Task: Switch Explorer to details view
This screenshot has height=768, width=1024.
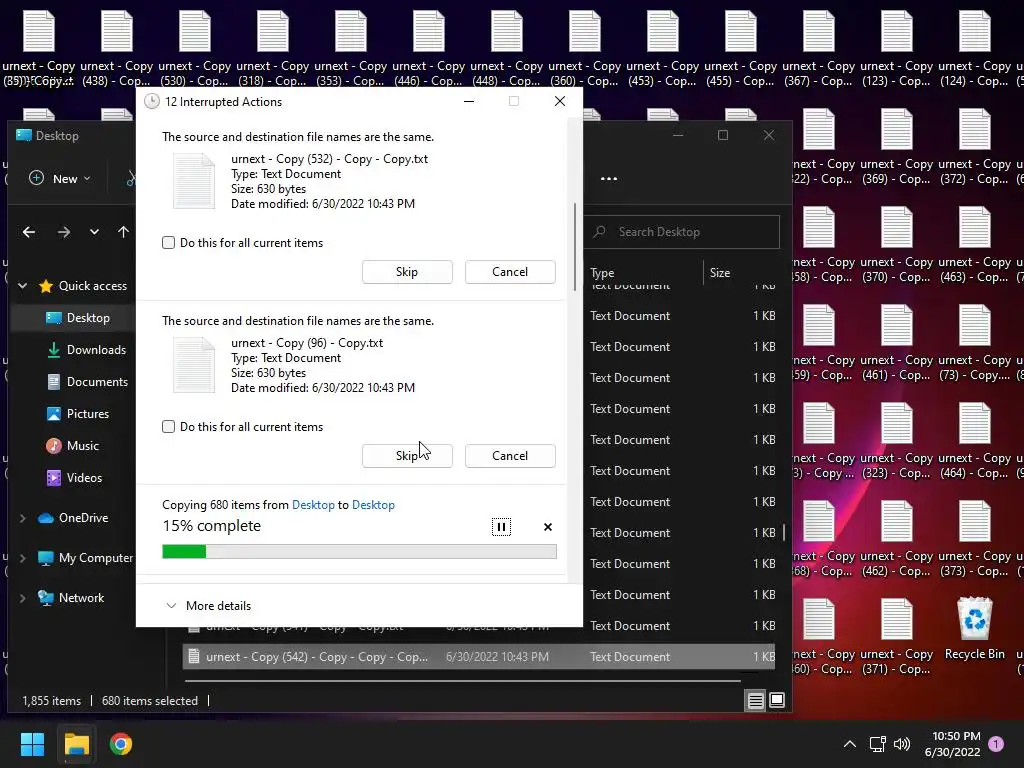Action: click(756, 701)
